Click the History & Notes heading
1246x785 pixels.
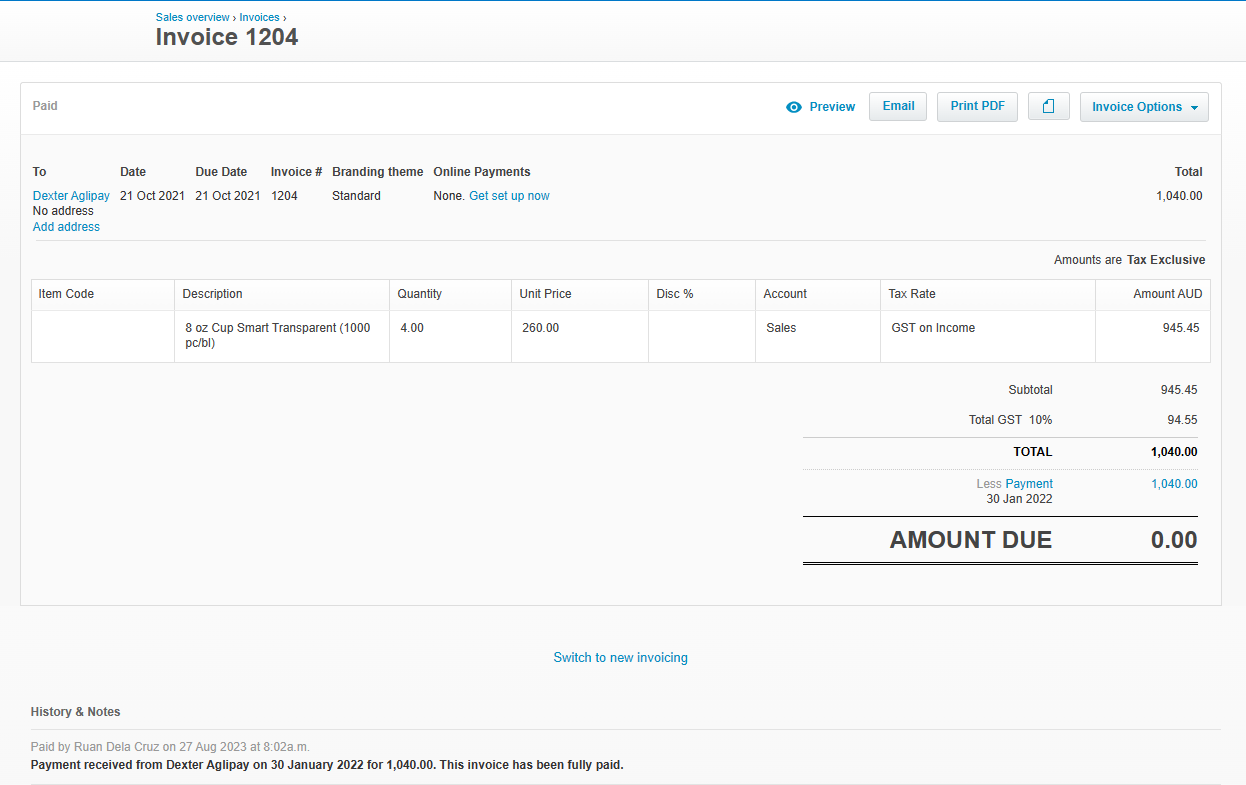pos(75,712)
